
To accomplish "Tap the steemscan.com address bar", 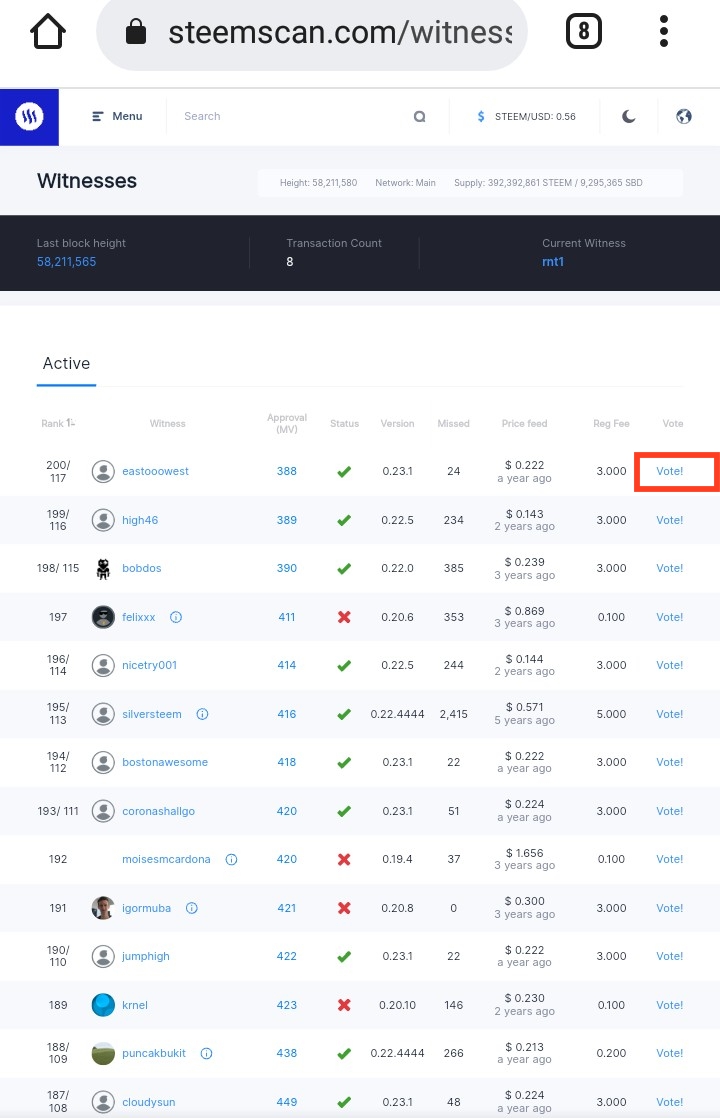I will tap(312, 32).
